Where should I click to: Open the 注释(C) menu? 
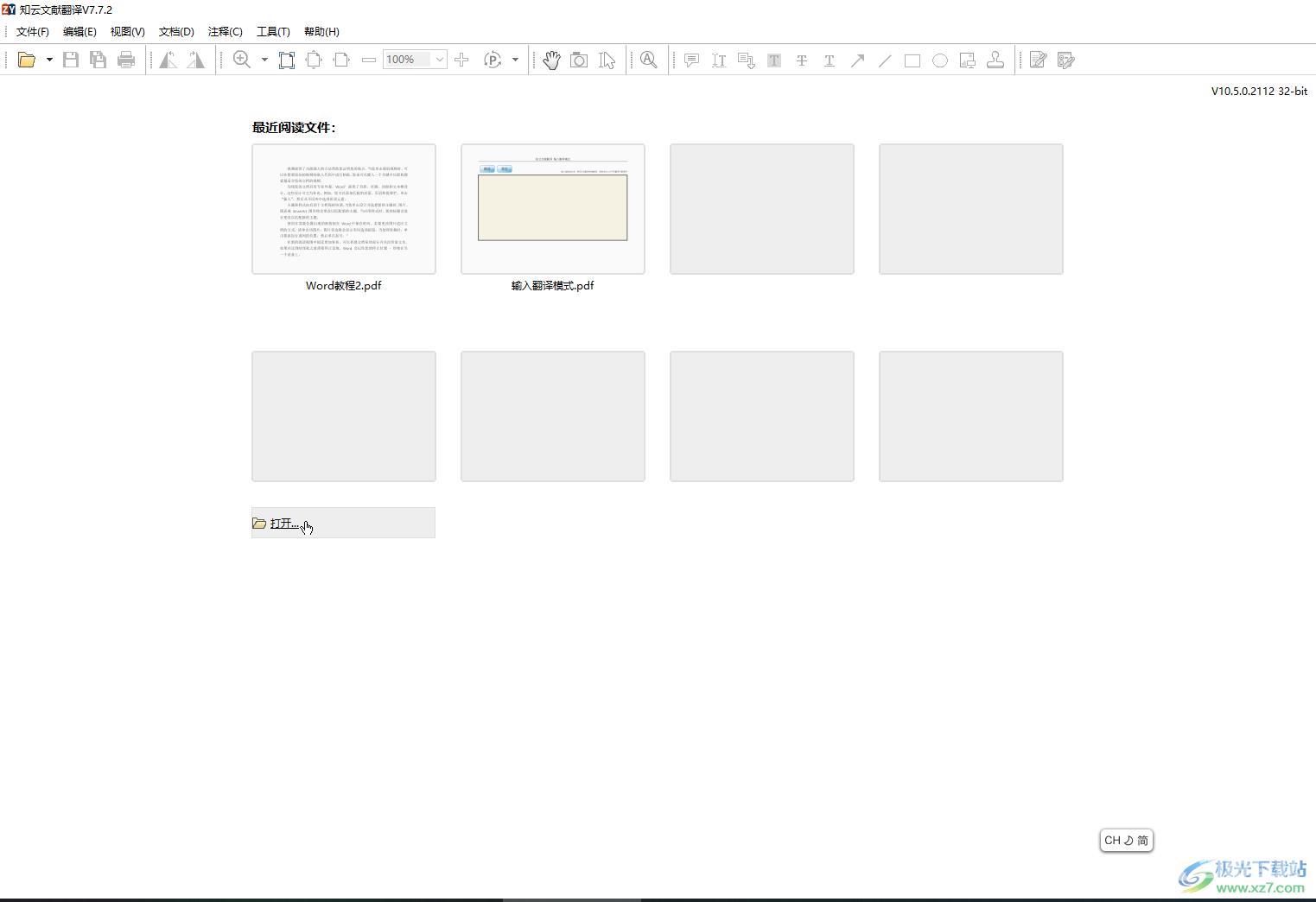tap(226, 31)
